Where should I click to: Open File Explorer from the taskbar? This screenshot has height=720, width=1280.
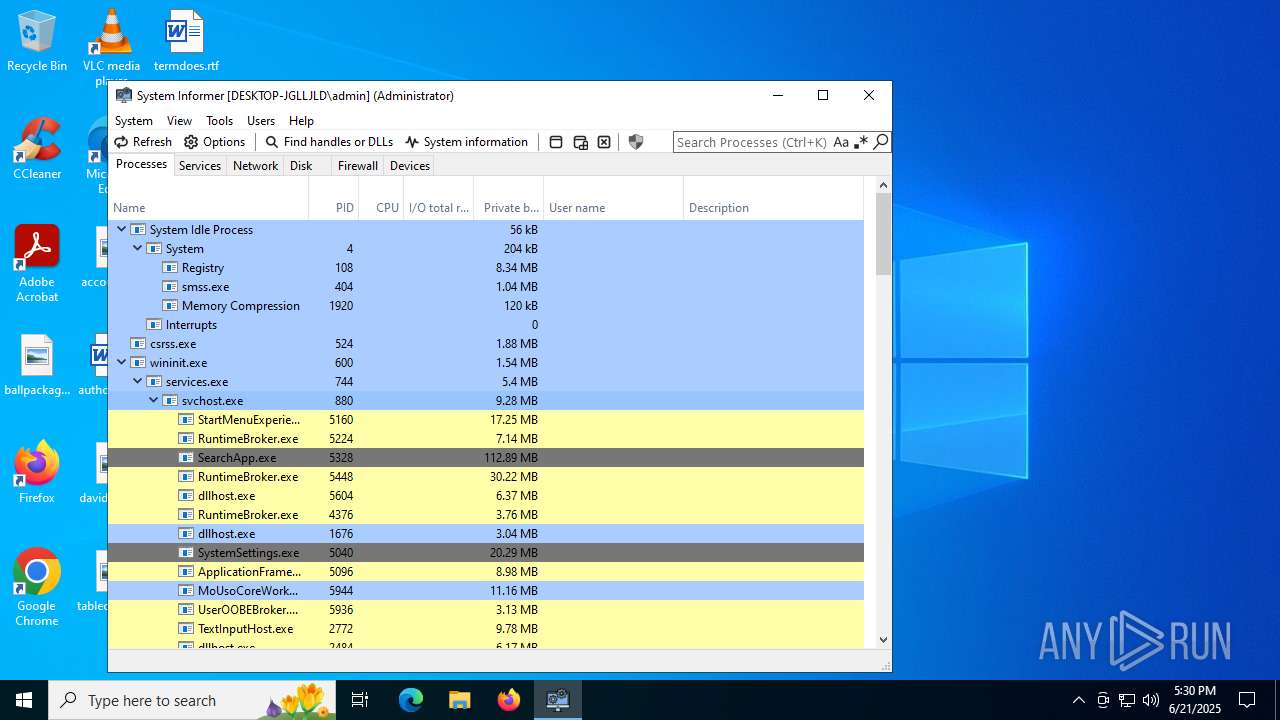[x=460, y=700]
